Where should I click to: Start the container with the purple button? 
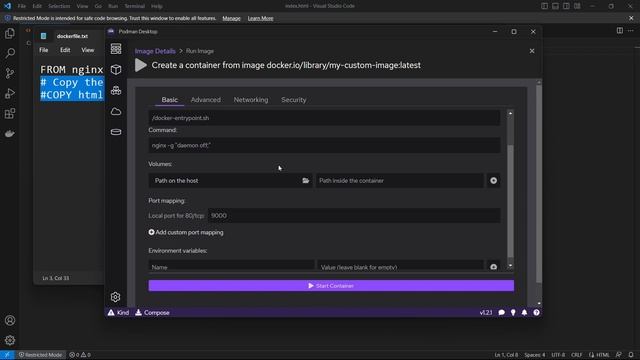point(331,286)
